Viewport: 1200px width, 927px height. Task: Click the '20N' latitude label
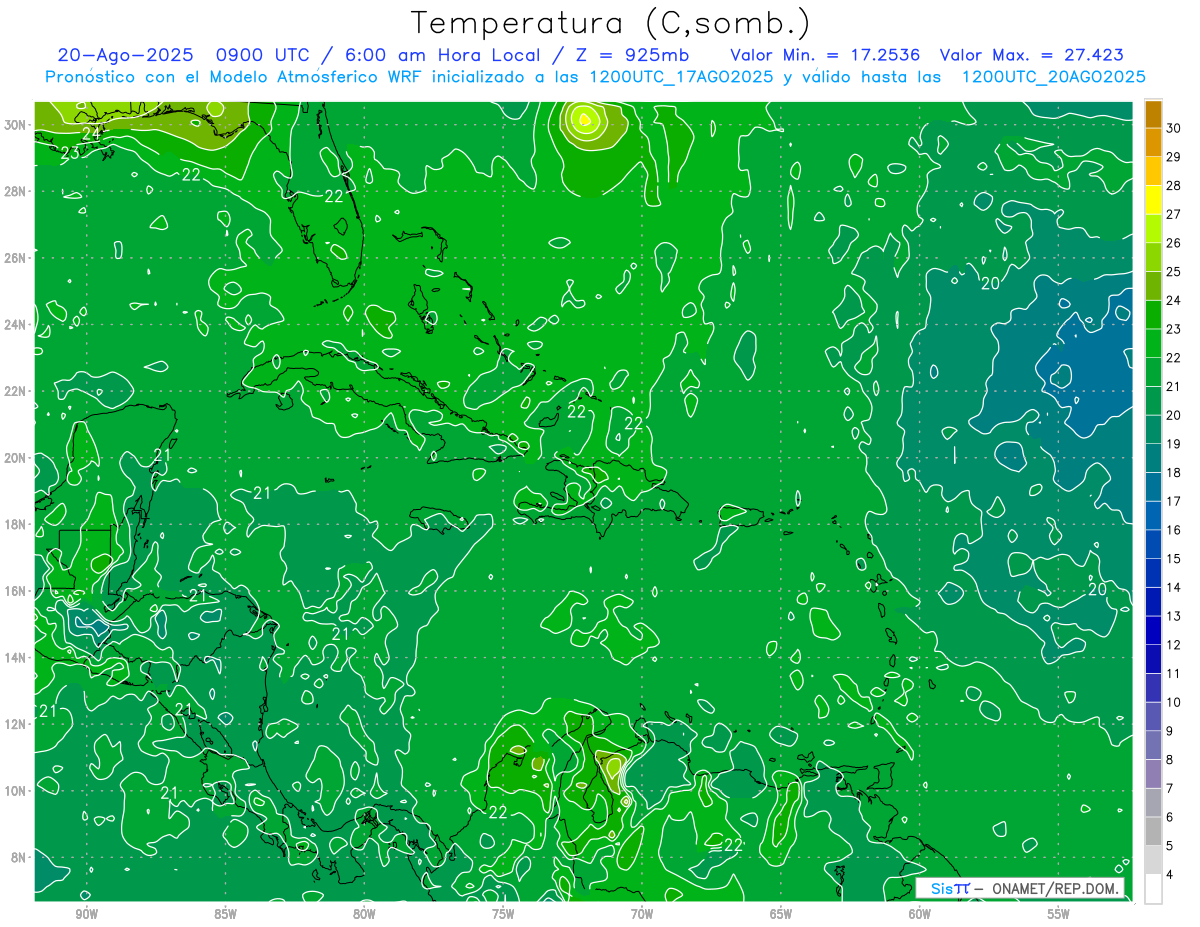pos(15,458)
